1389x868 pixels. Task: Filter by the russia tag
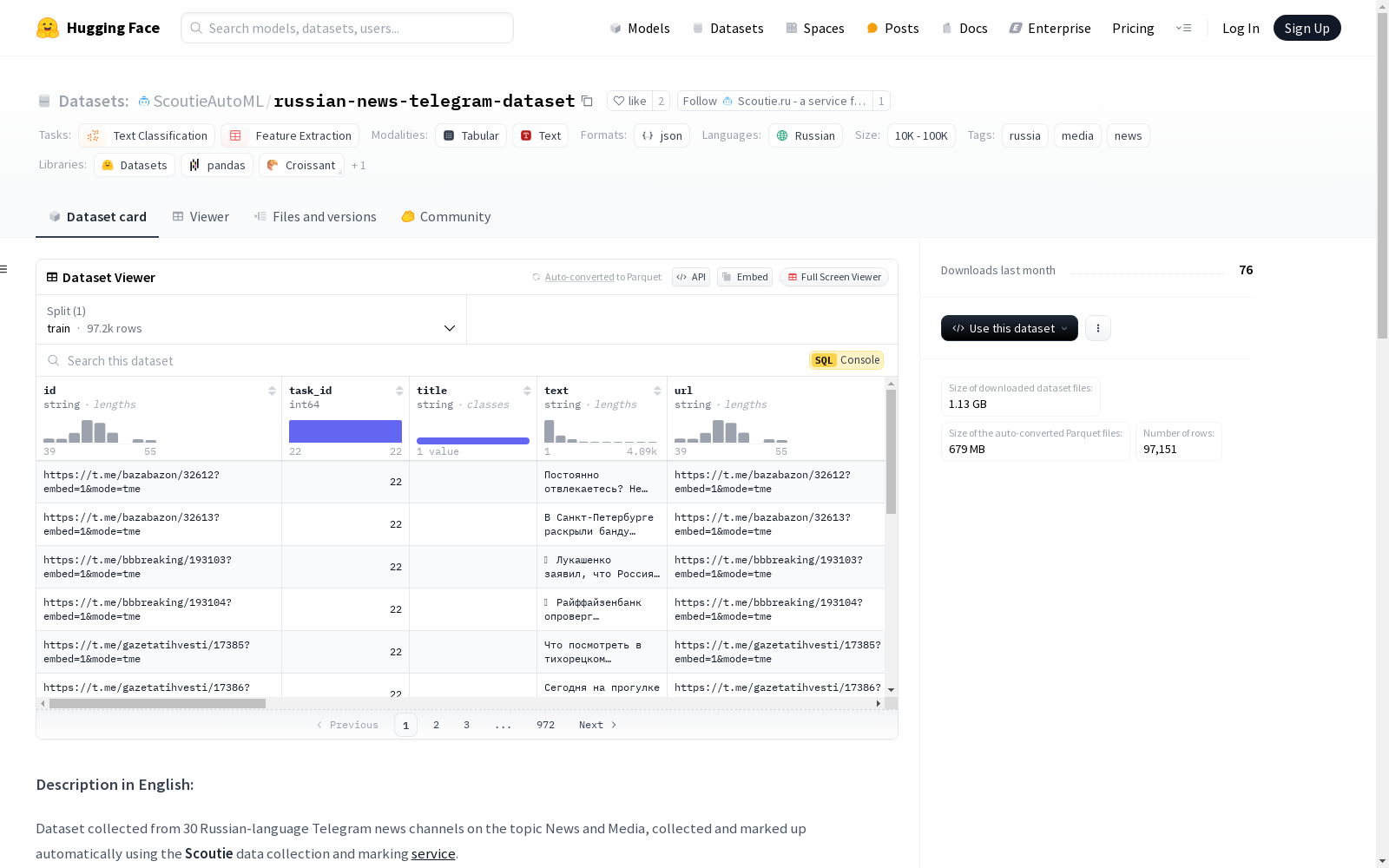[x=1025, y=135]
